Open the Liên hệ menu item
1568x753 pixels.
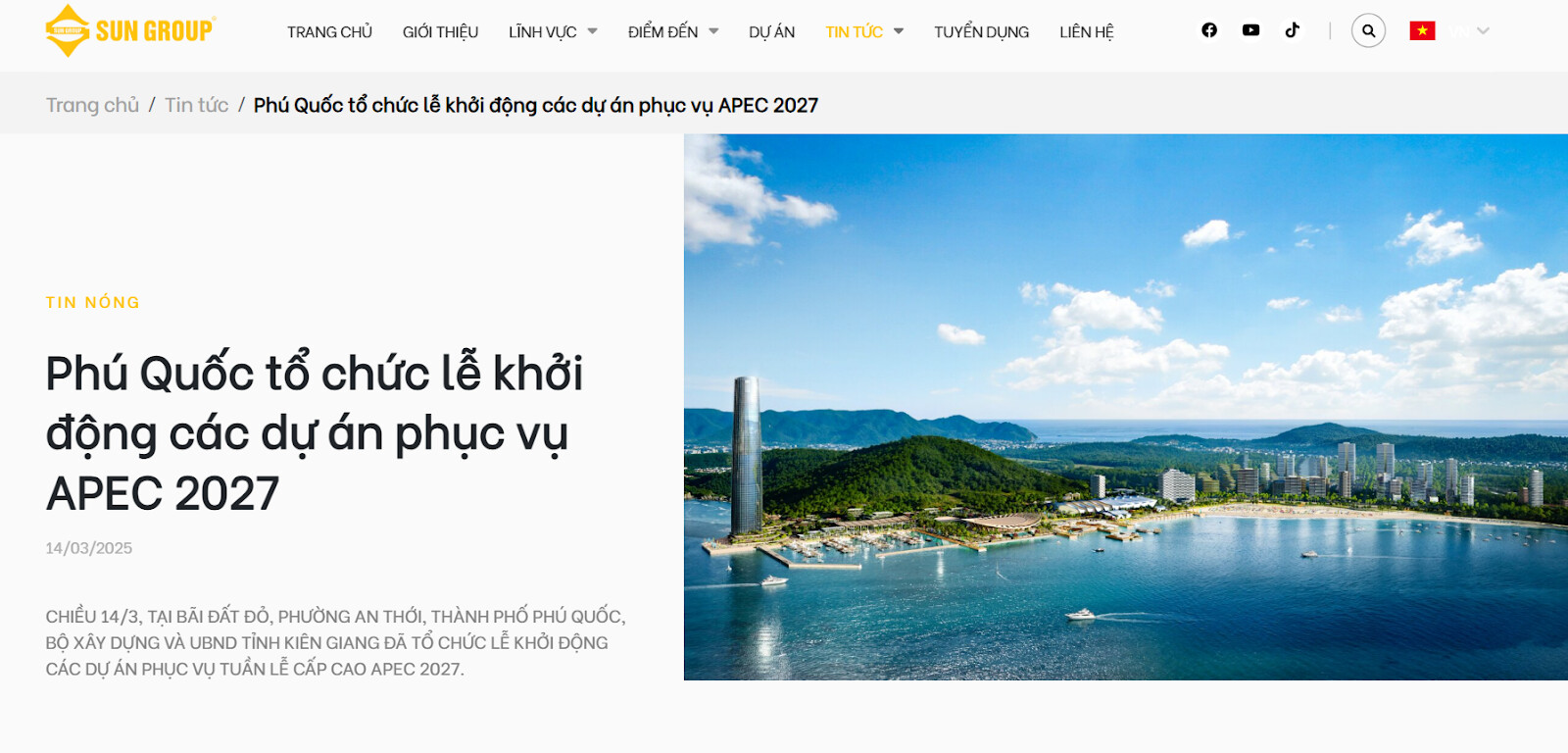coord(1087,31)
